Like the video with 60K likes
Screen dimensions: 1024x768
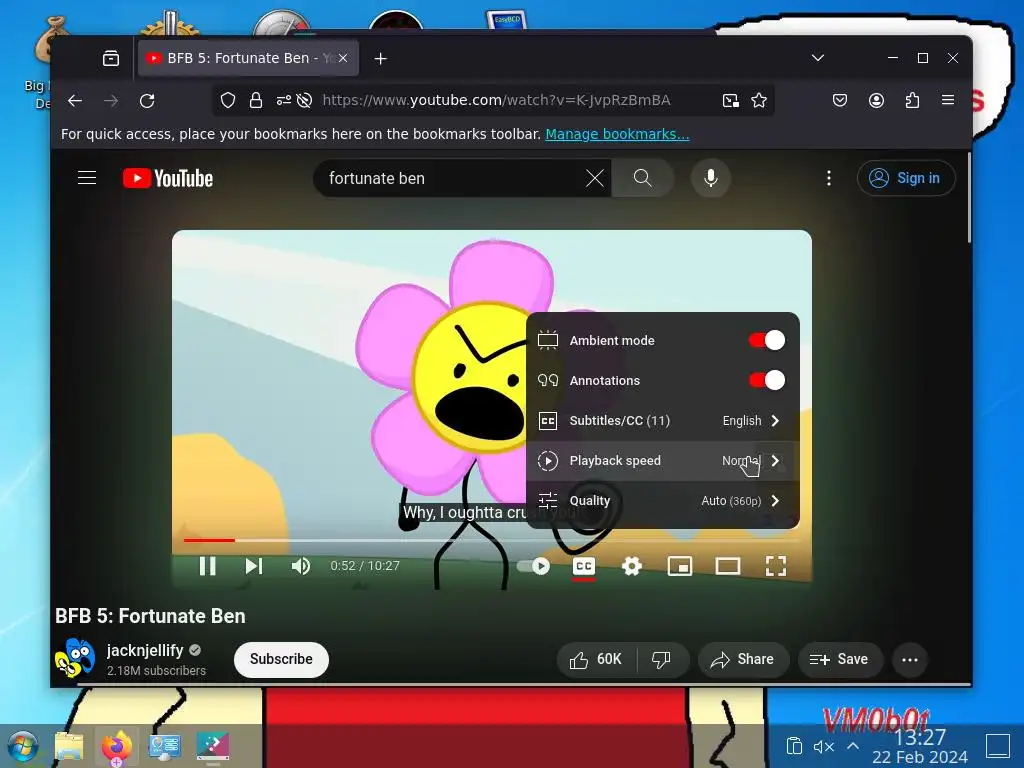596,660
